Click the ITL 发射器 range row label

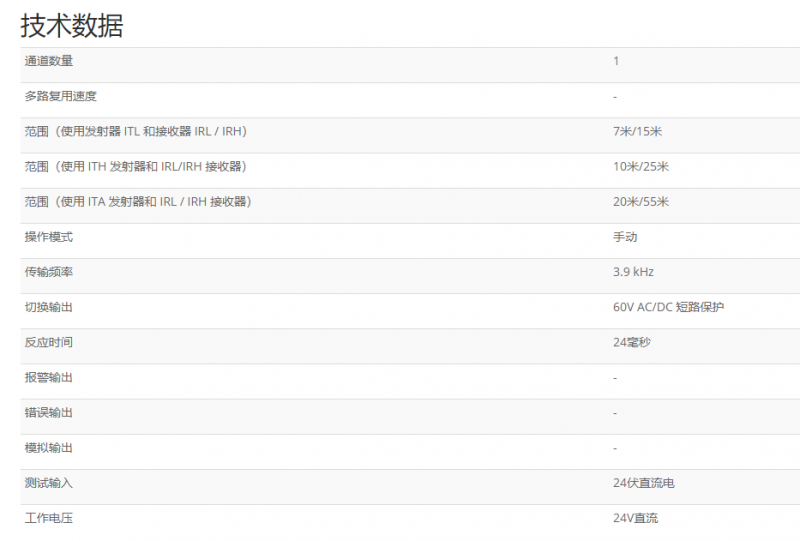[135, 131]
